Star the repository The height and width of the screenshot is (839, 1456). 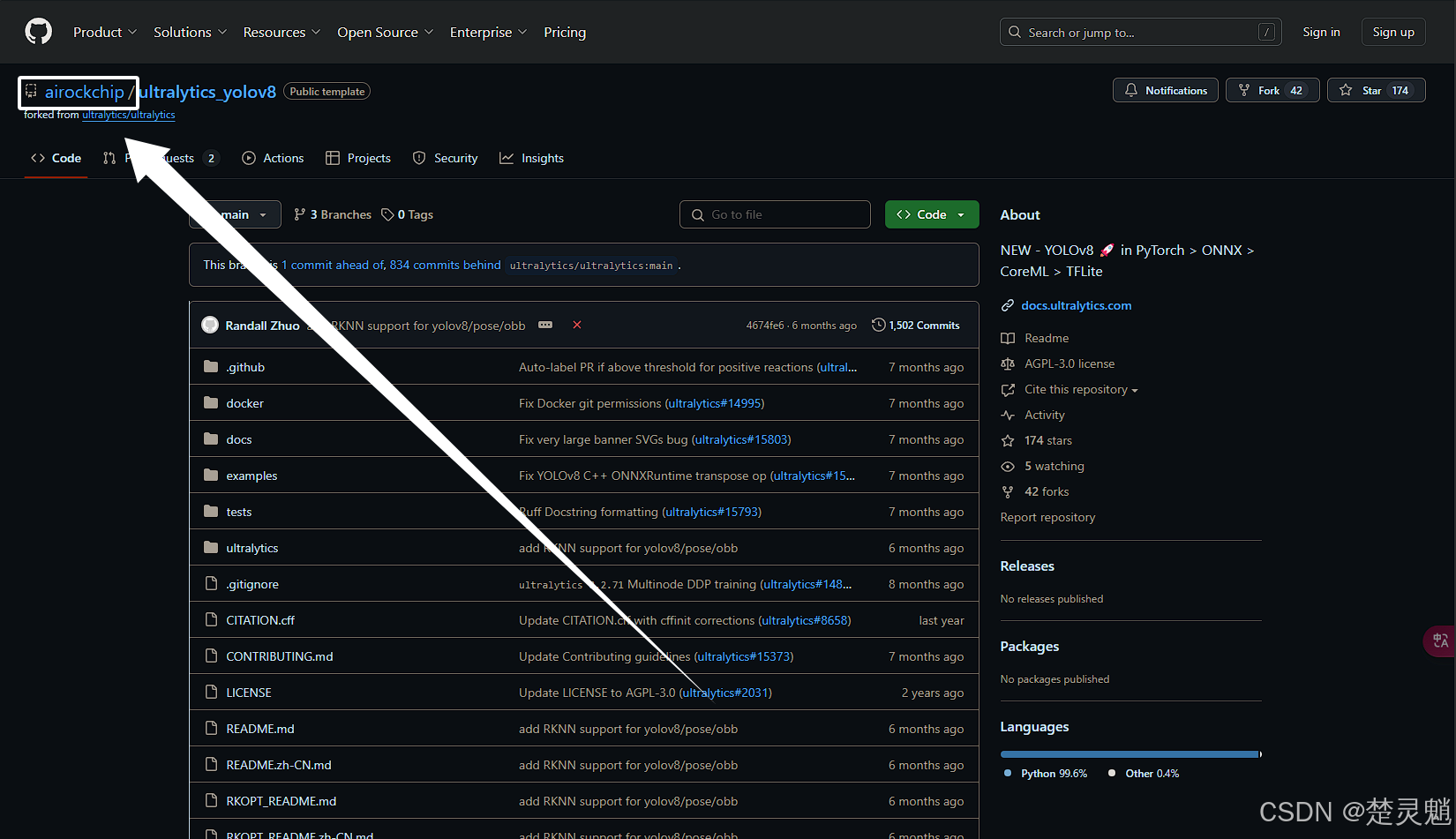[1376, 90]
